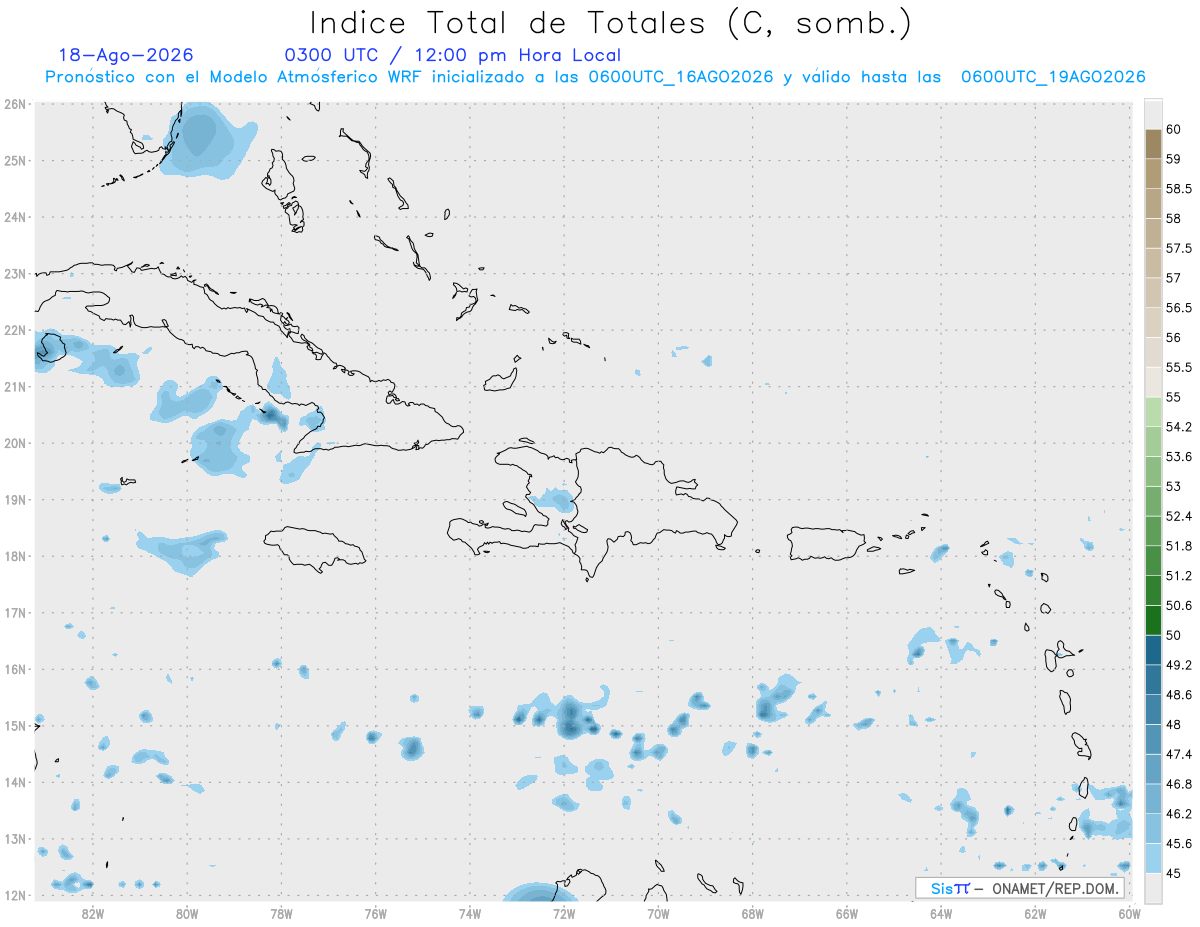Image resolution: width=1200 pixels, height=927 pixels.
Task: Click the "24N" latitude label
Action: click(15, 217)
